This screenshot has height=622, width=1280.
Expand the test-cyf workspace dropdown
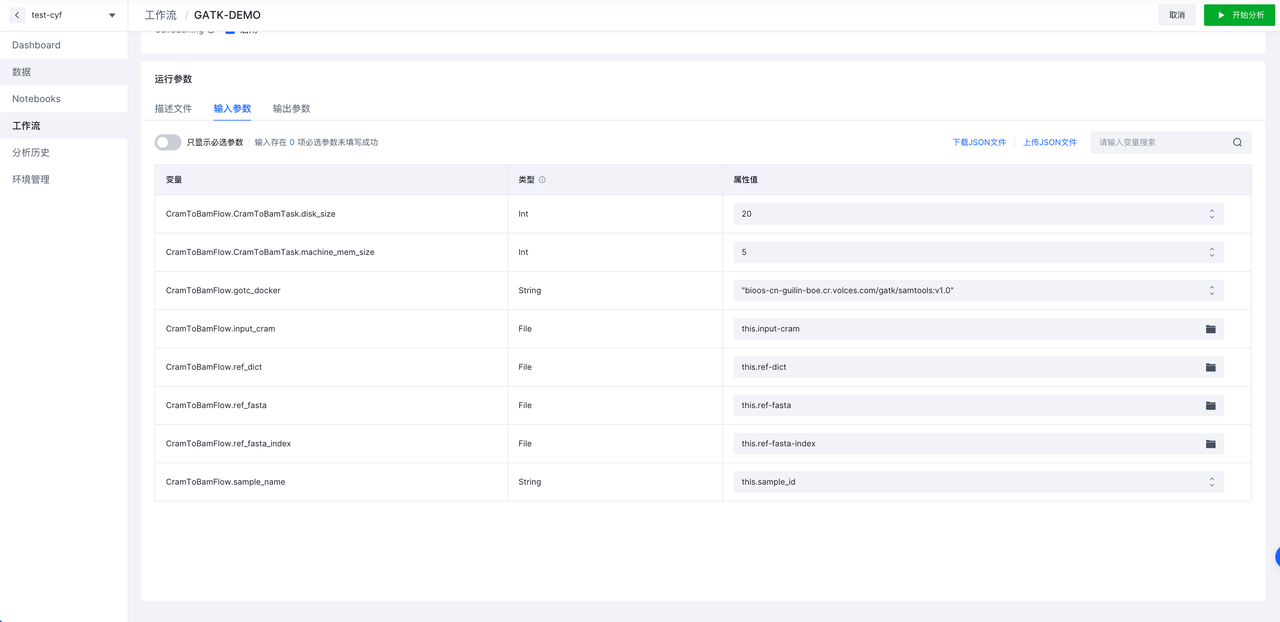coord(111,15)
